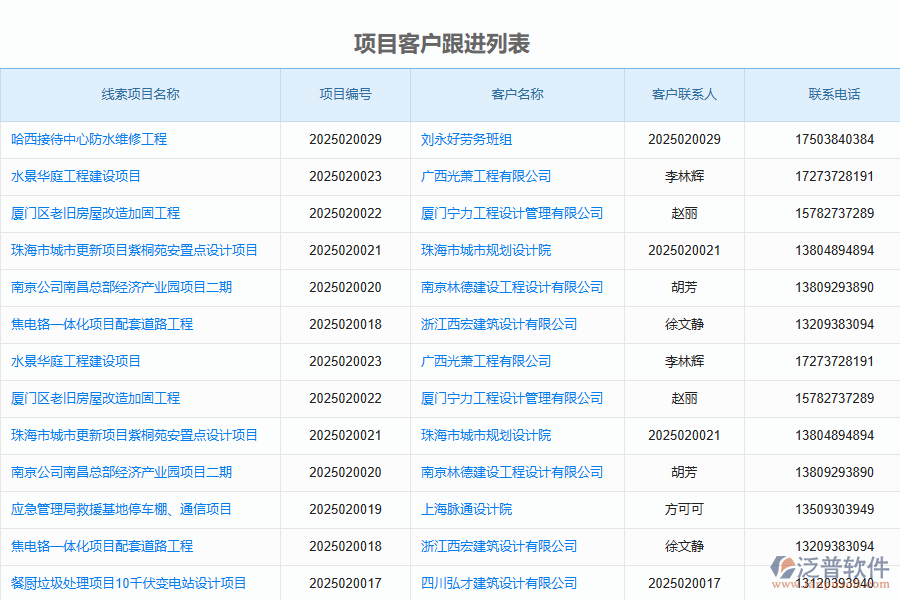Open 广西光萧工程有限公司 link just below 刘永好劳务班组
The image size is (900, 600).
486,176
